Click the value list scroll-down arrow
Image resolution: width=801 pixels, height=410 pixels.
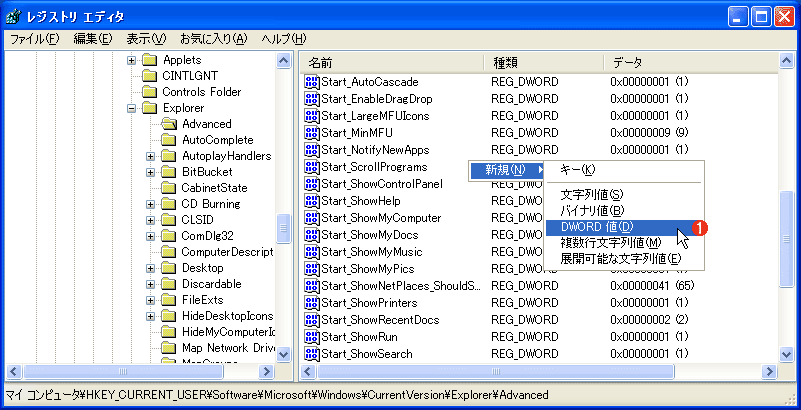pos(787,353)
